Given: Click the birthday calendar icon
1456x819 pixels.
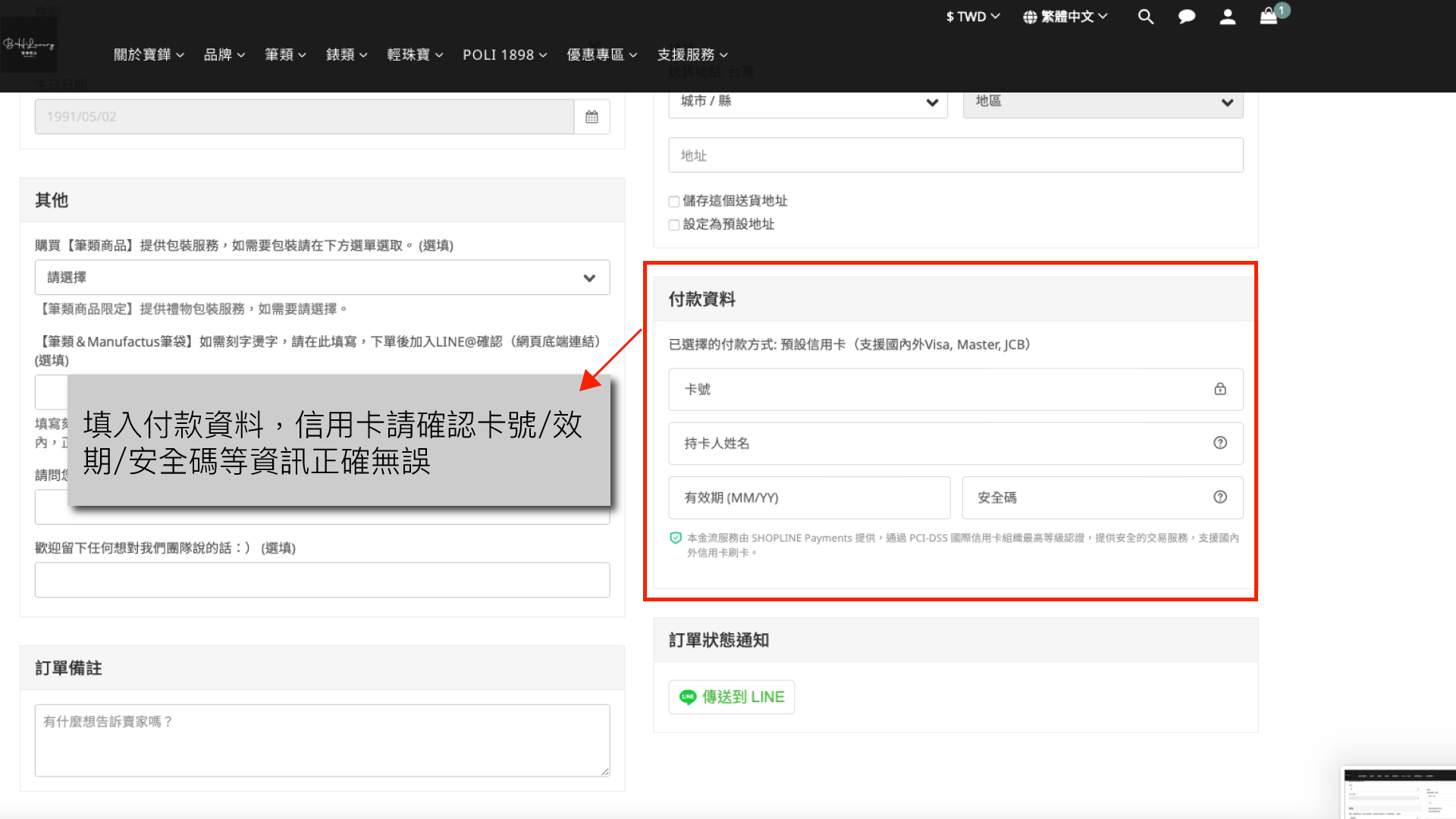Looking at the screenshot, I should point(591,117).
